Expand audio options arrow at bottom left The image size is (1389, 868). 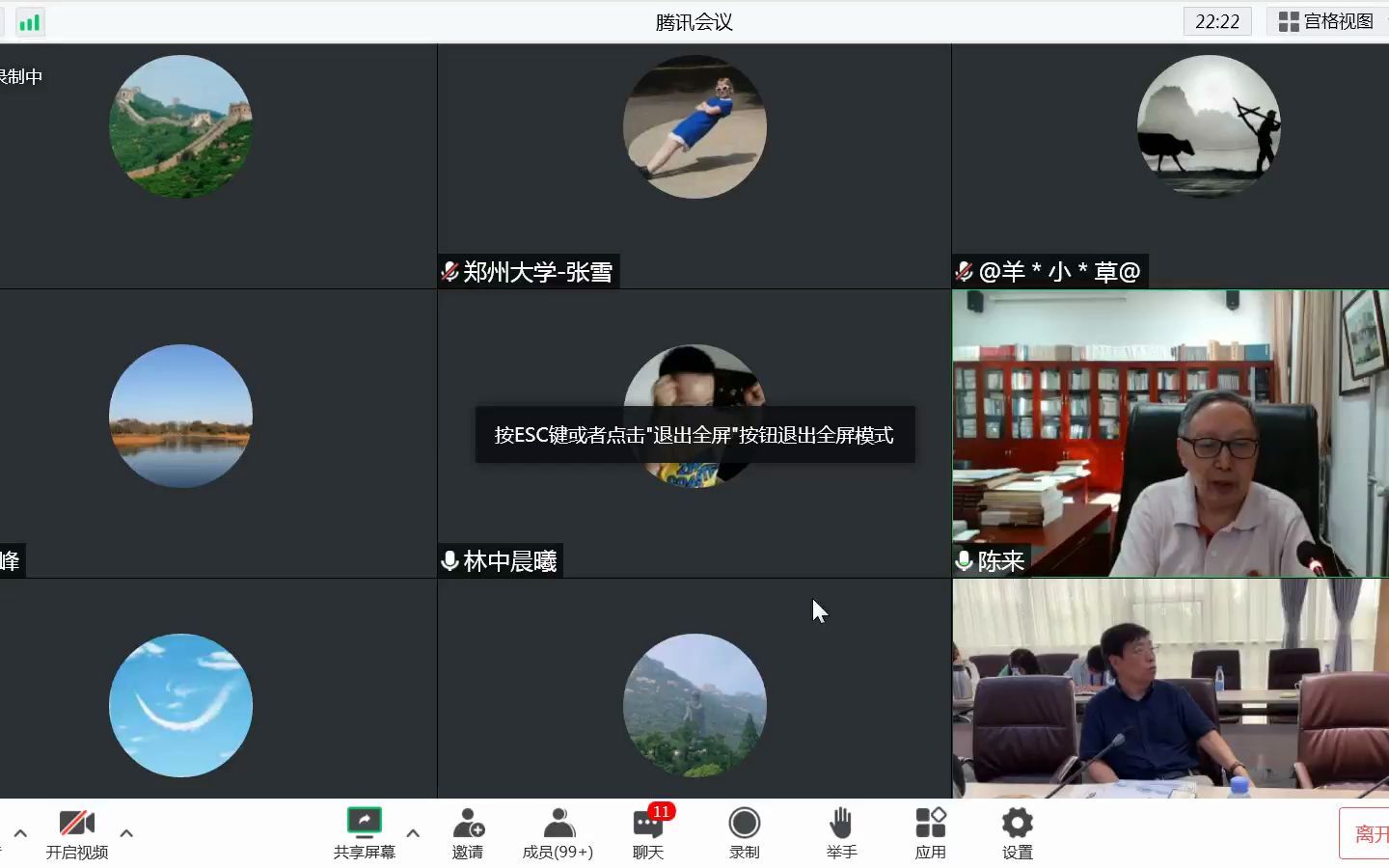pos(20,833)
